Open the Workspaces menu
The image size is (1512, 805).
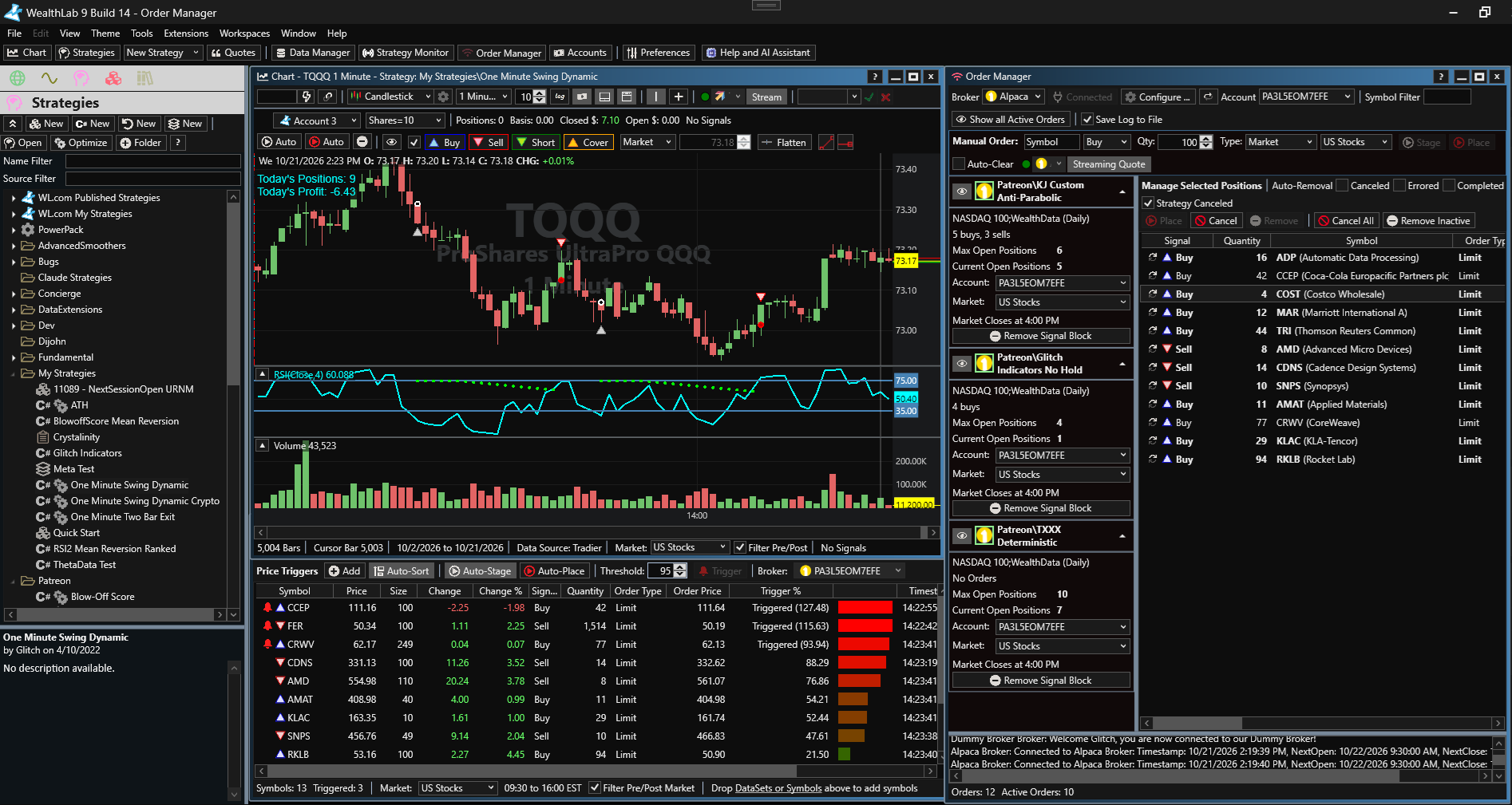tap(244, 34)
